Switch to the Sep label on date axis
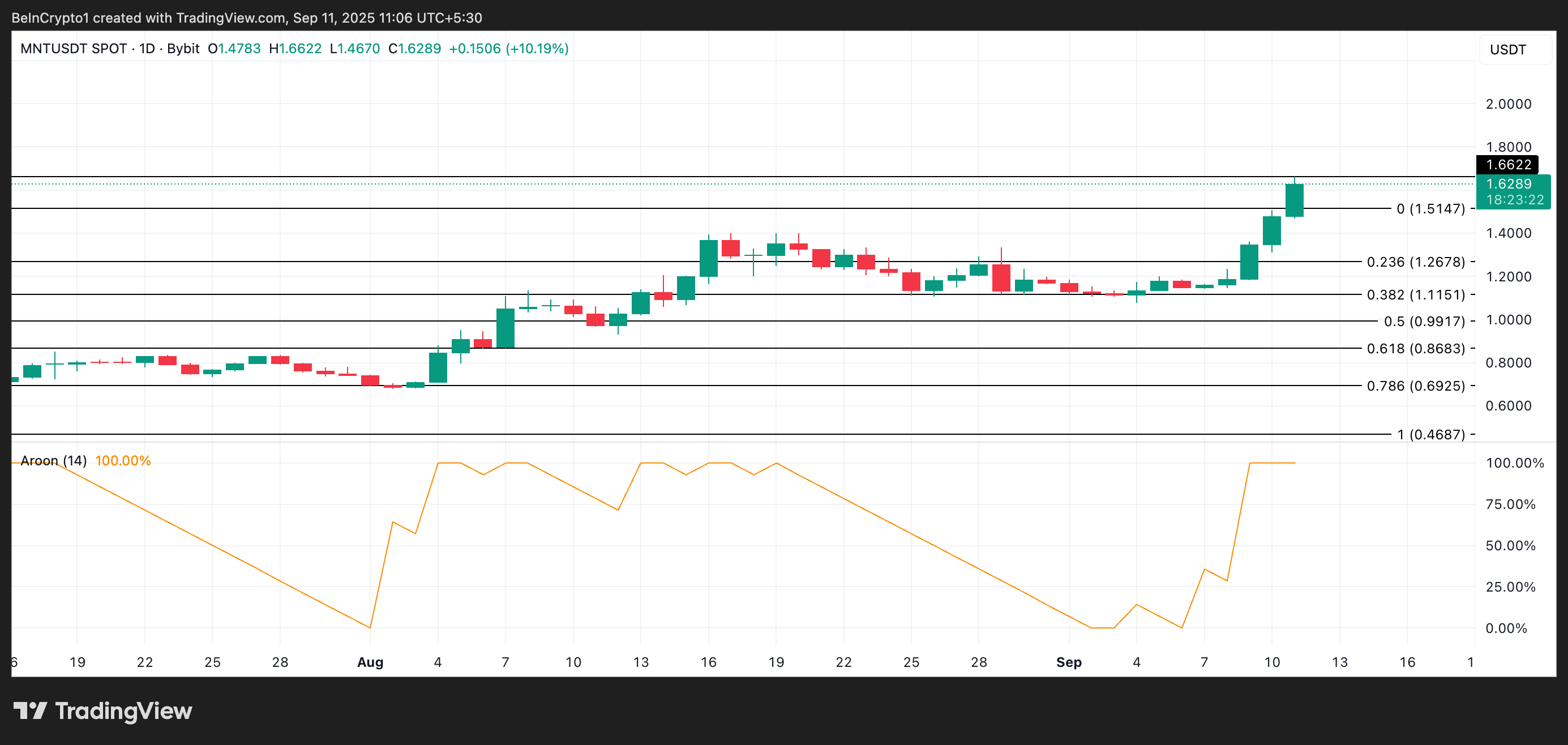Screen dimensions: 1568x745 (1070, 663)
